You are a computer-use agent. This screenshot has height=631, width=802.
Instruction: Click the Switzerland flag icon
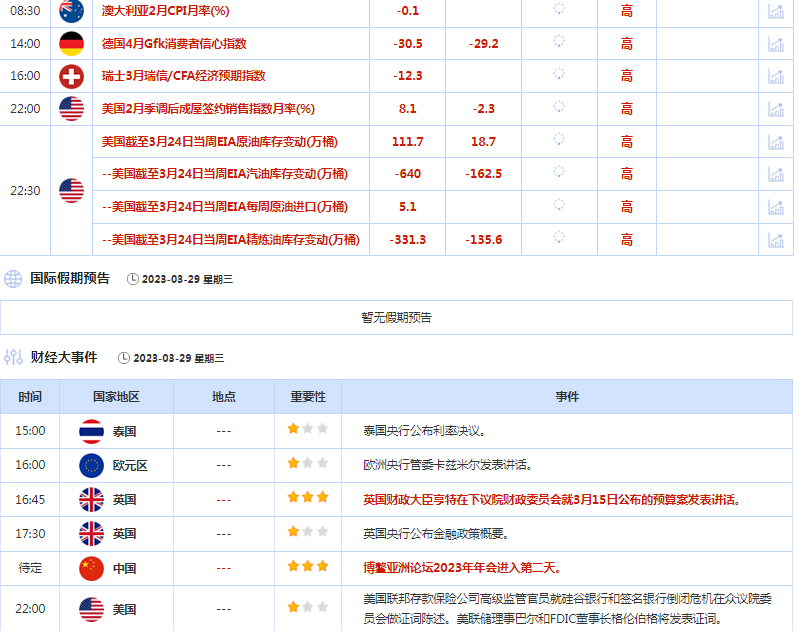[71, 76]
